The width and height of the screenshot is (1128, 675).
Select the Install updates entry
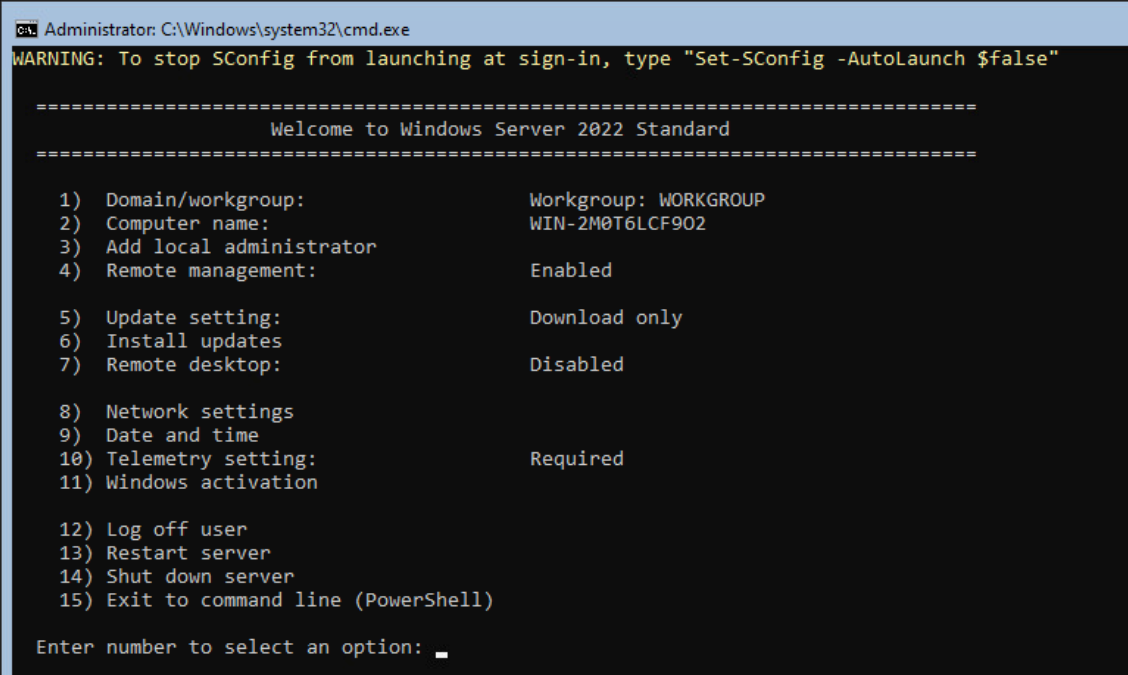(193, 341)
